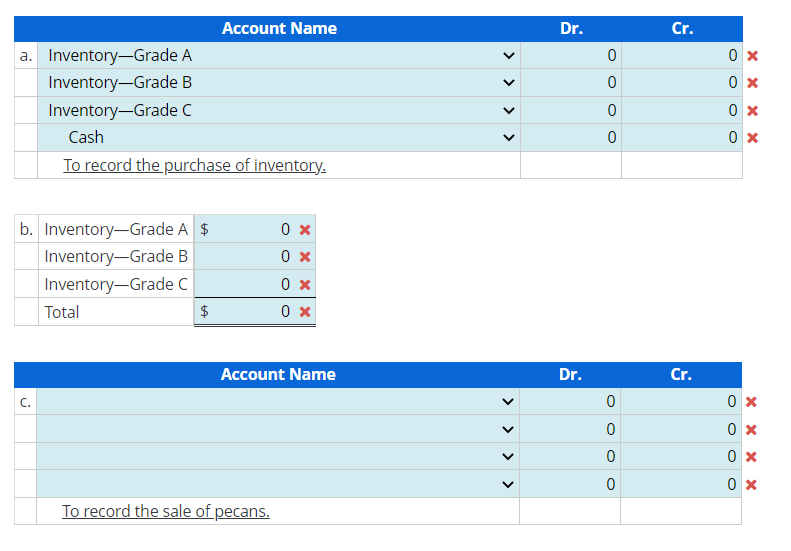Click the Cr. field in third row of section c
This screenshot has width=791, height=551.
[x=681, y=457]
